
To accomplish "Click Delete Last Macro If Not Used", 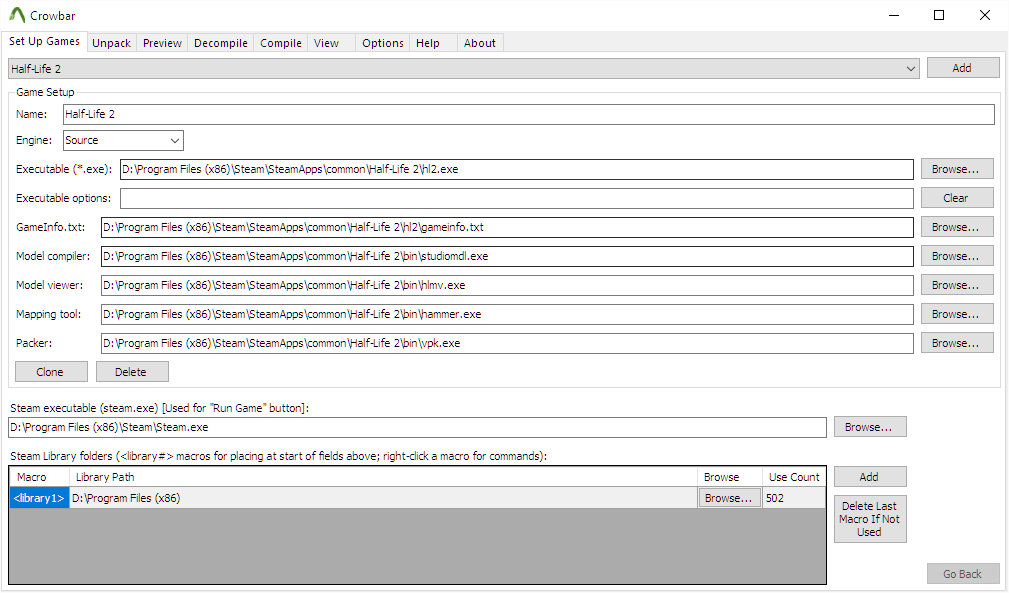I will click(870, 519).
